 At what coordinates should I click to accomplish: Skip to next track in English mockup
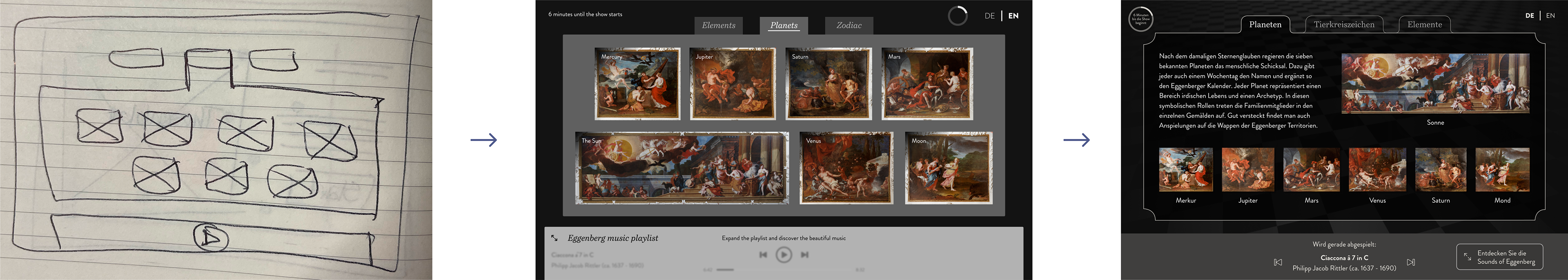tap(805, 255)
